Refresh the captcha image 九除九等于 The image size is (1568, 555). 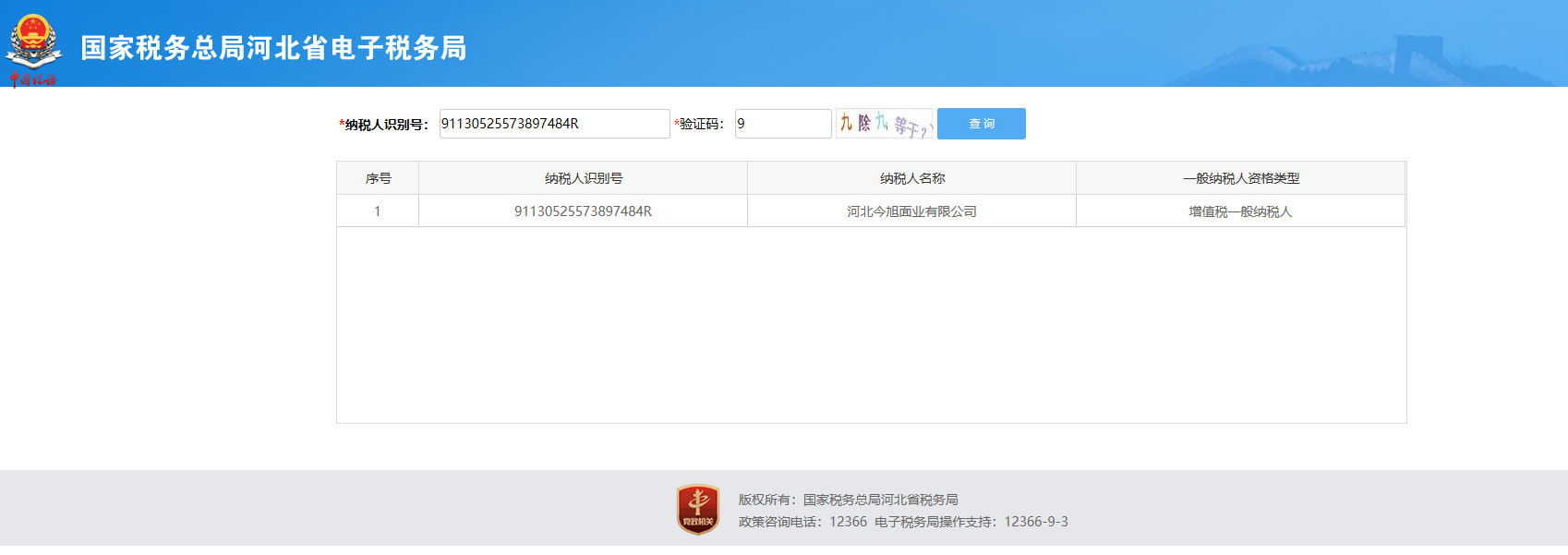coord(884,124)
